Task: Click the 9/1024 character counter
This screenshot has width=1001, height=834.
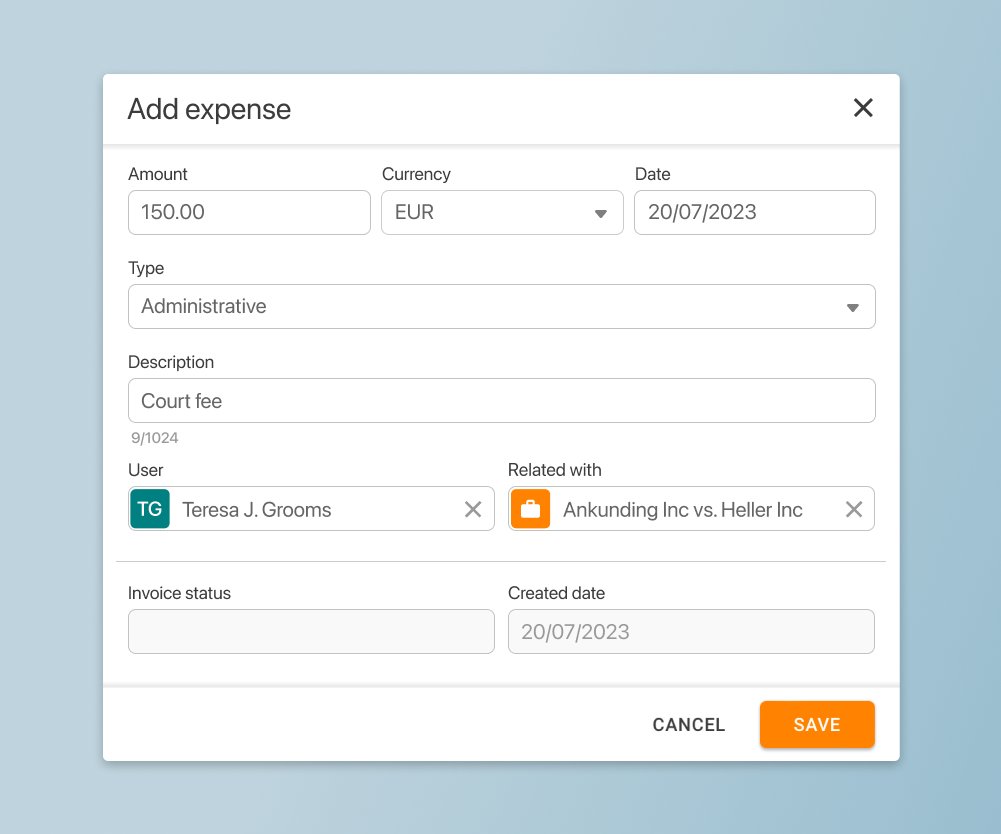Action: click(154, 438)
